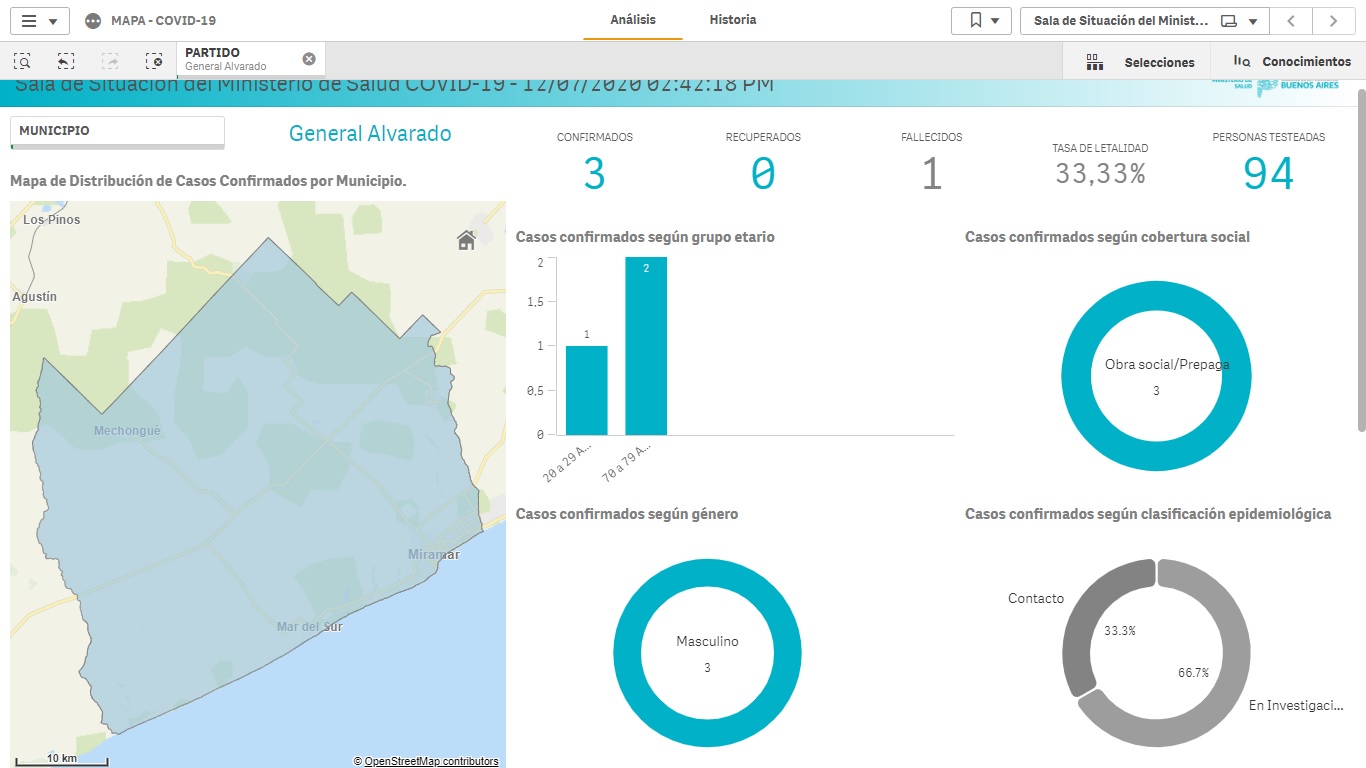Expand the MUNICIPIO filter pane
The height and width of the screenshot is (768, 1366).
coord(116,131)
